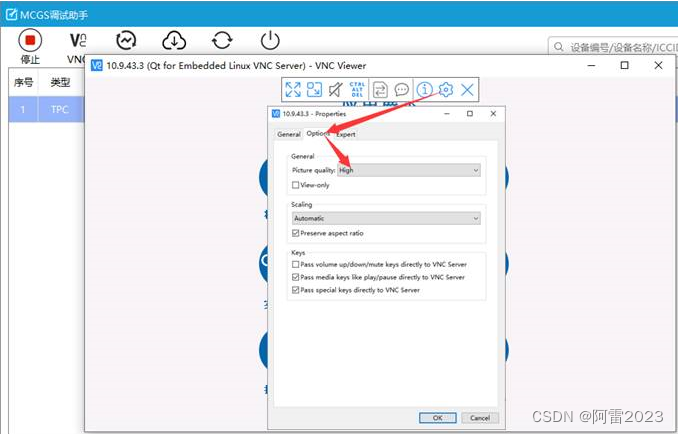Toggle the View-only checkbox

(296, 185)
